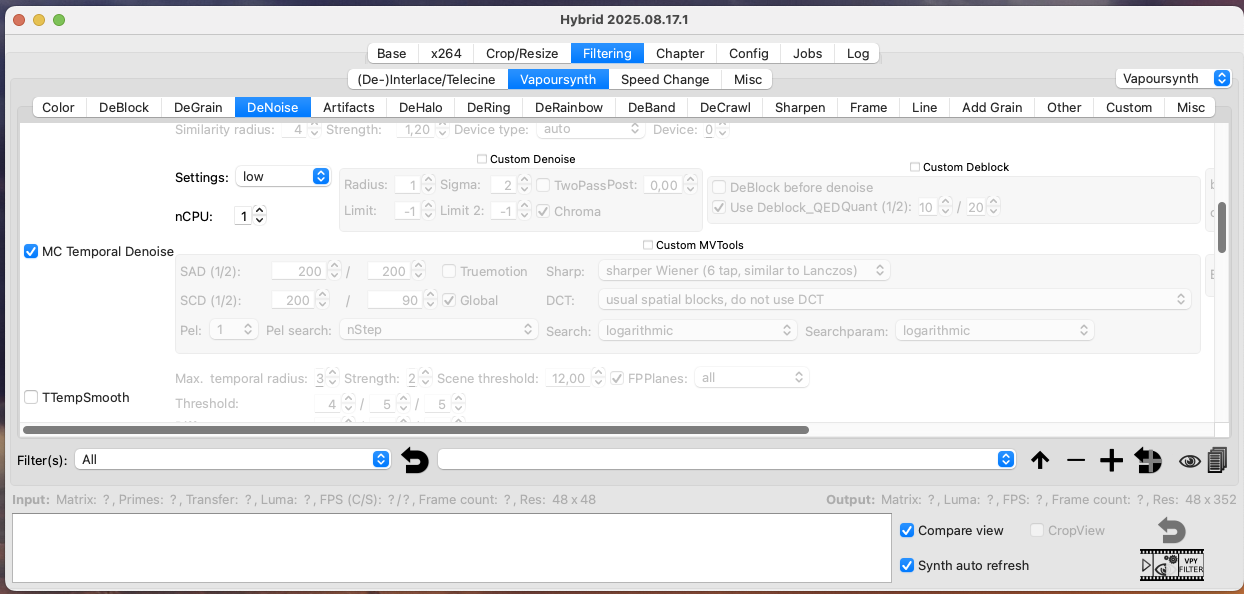1244x594 pixels.
Task: Enable the TTempSmooth checkbox
Action: click(31, 397)
